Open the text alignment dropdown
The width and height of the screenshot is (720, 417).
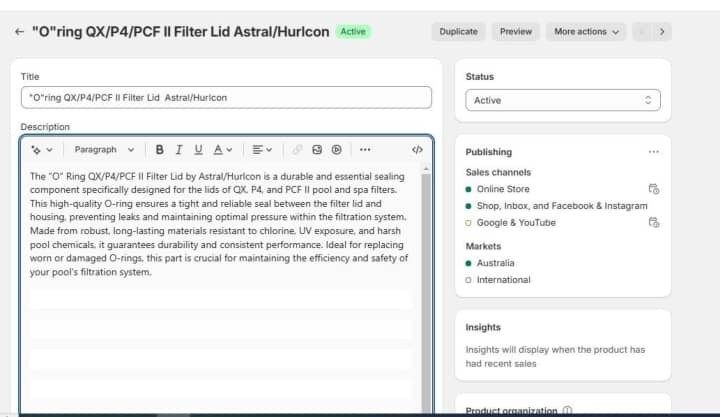tap(262, 150)
